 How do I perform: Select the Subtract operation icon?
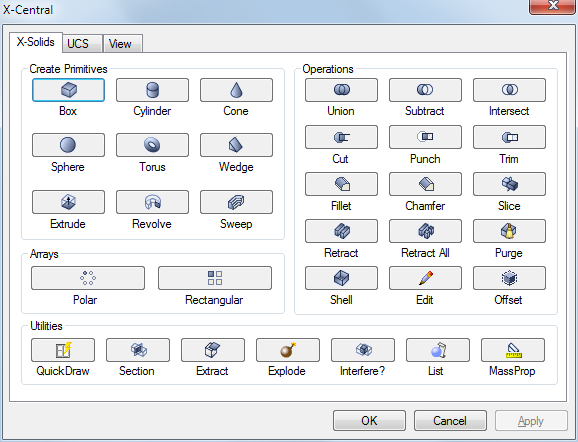[425, 90]
